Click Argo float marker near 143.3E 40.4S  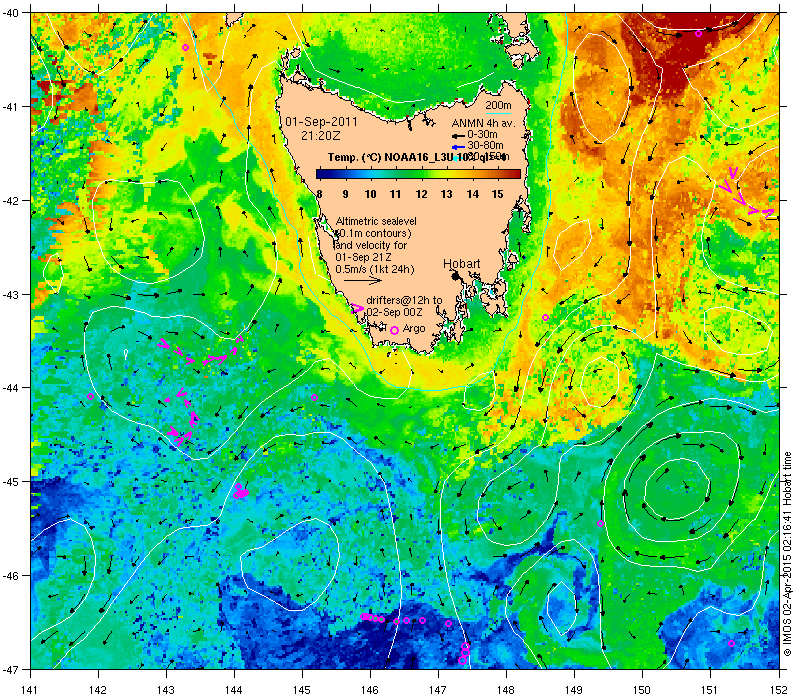tap(186, 47)
